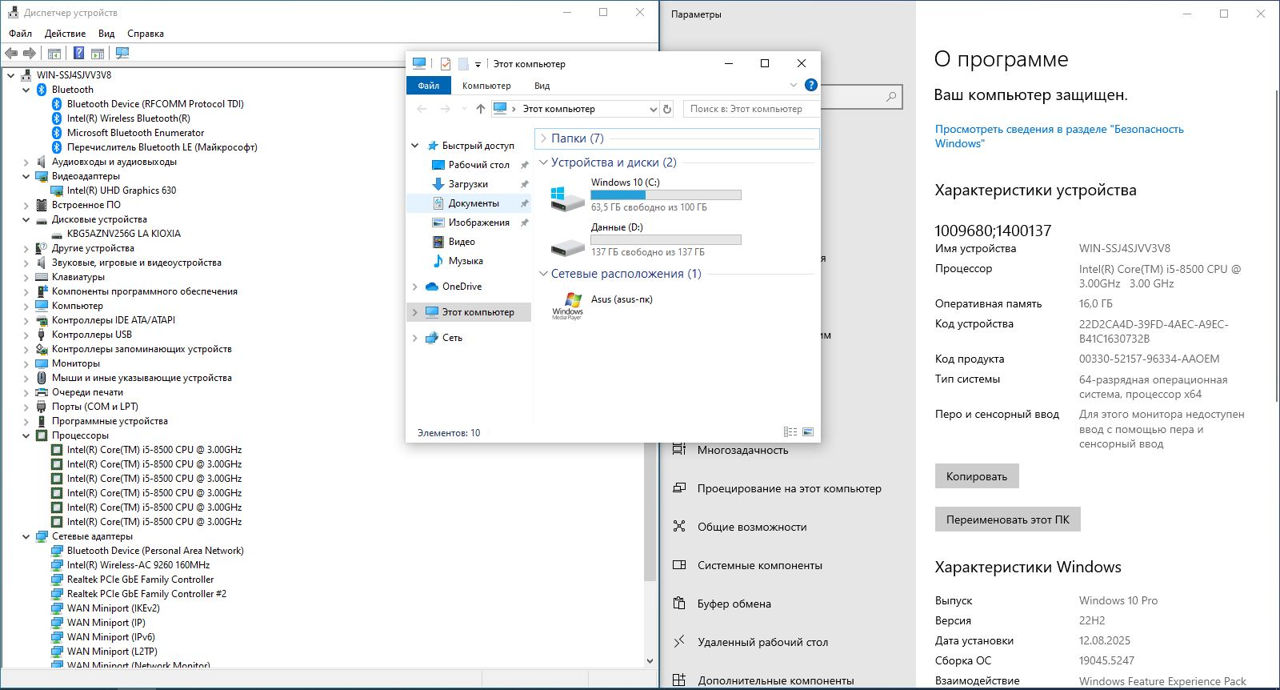The height and width of the screenshot is (690, 1280).
Task: Expand the Клавиатуры category in Device Manager
Action: pos(26,277)
